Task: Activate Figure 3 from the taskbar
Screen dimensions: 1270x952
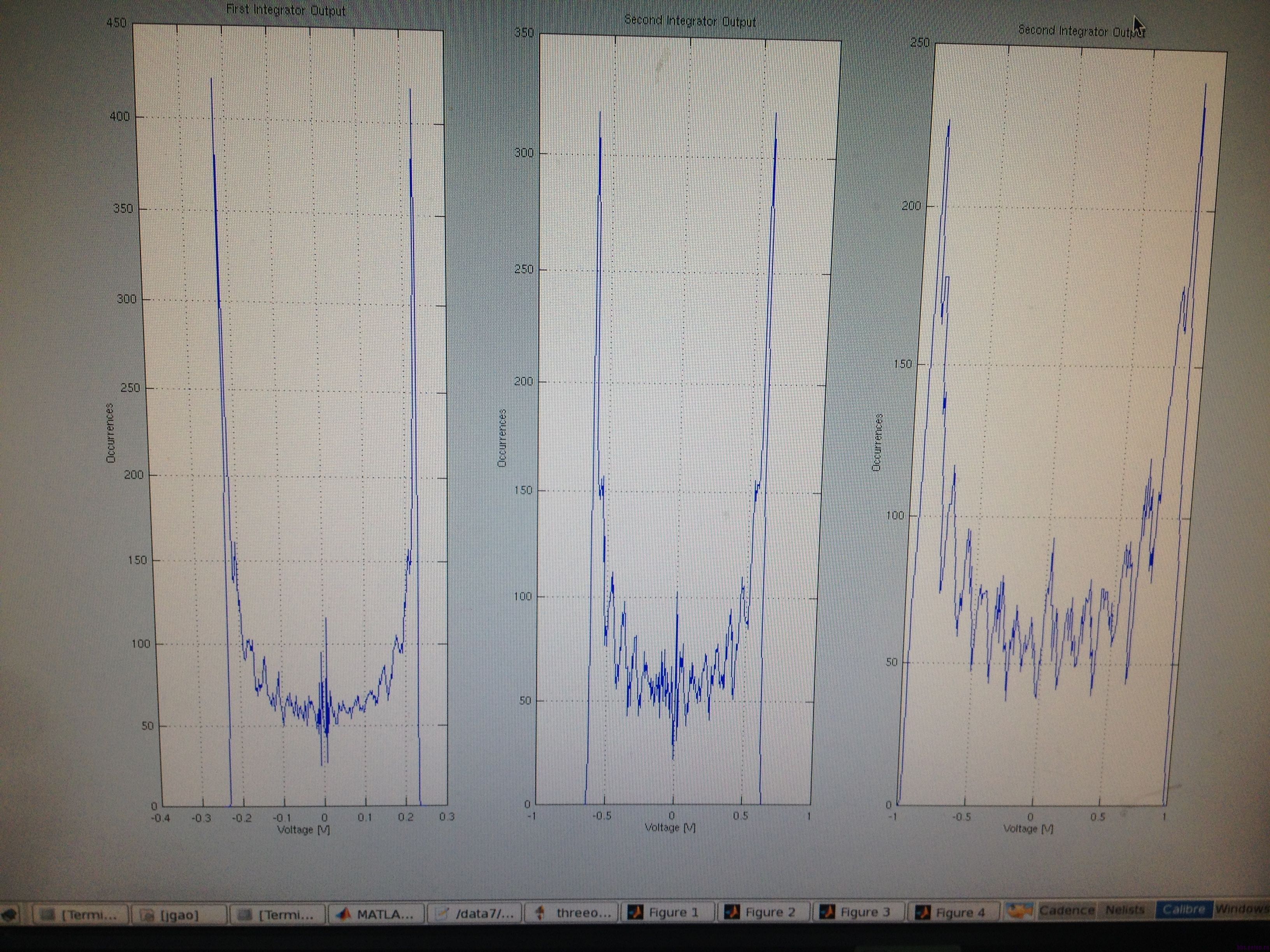Action: (859, 911)
